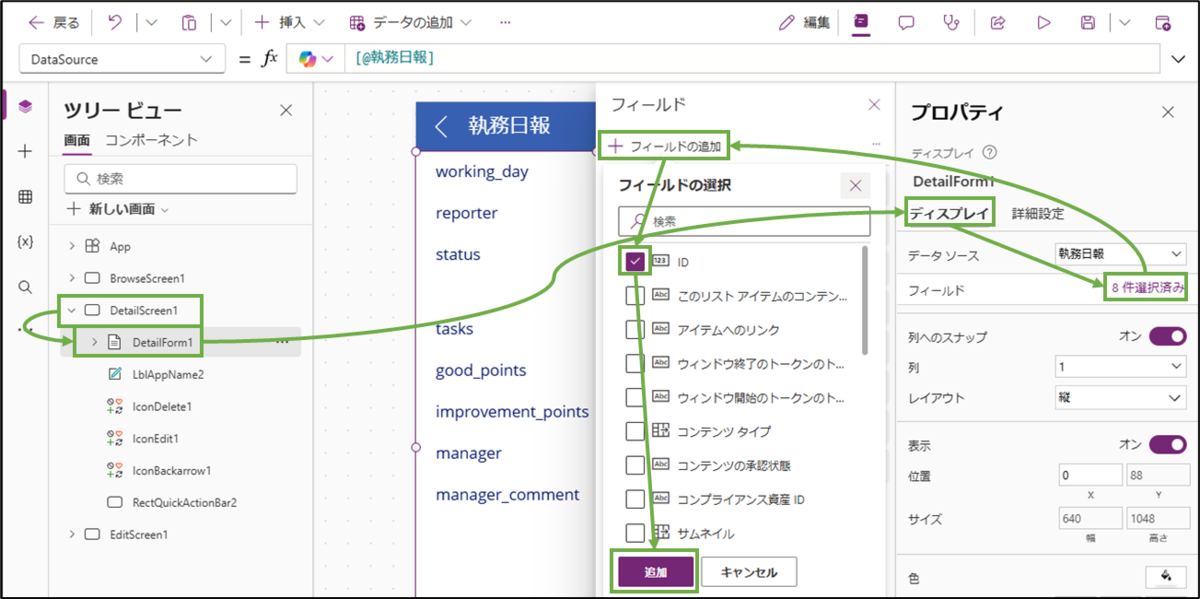Screen dimensions: 1200x599
Task: Click the paste clipboard icon
Action: [x=189, y=22]
